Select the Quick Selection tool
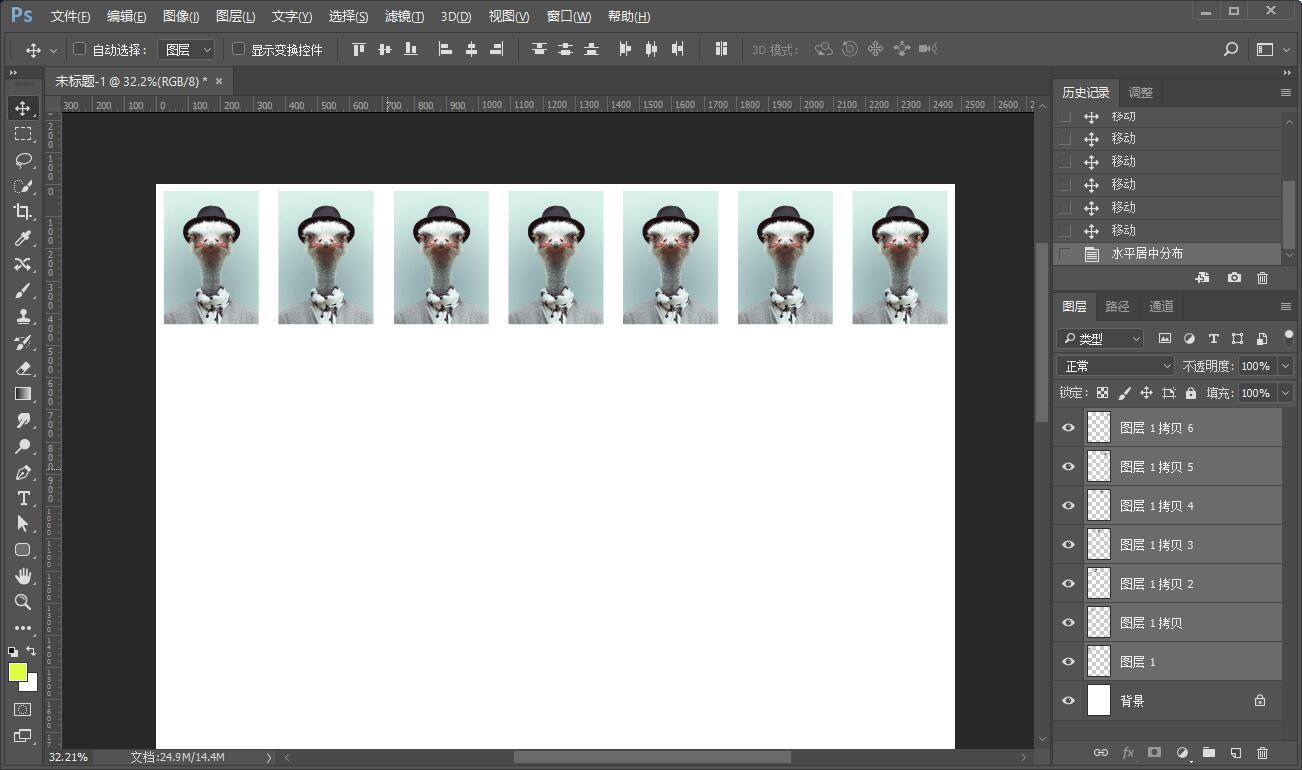Viewport: 1302px width, 770px height. click(x=23, y=186)
